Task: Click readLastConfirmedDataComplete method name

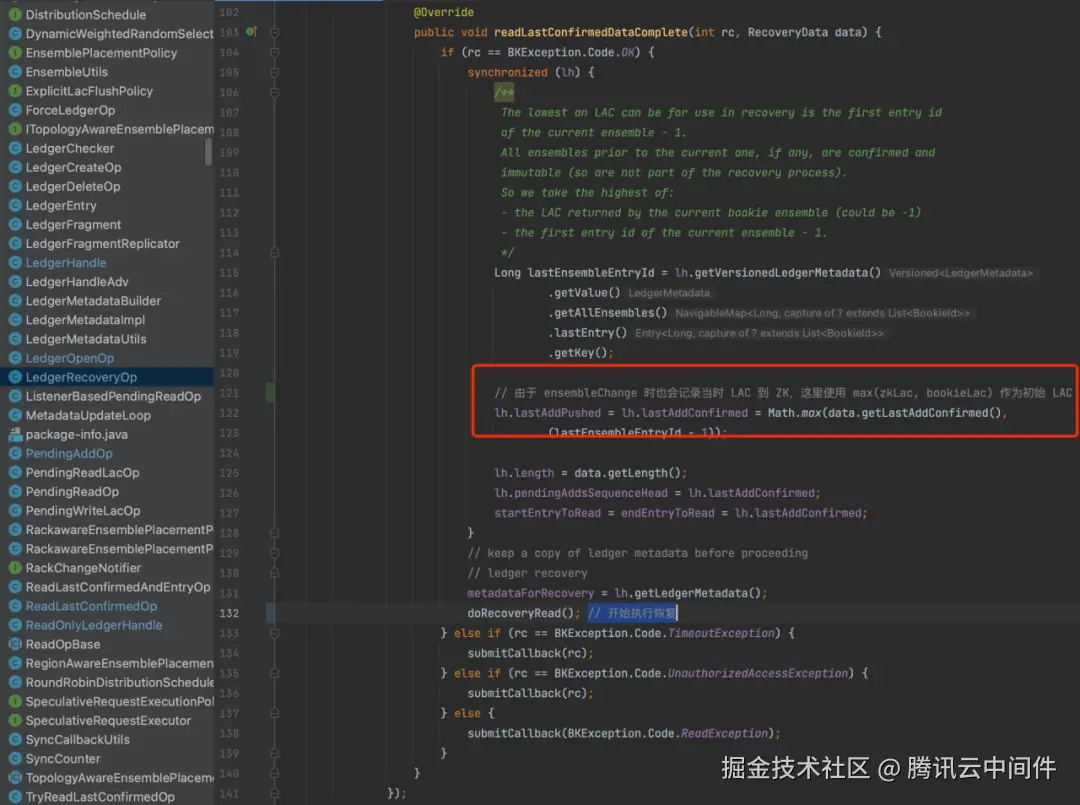Action: (x=590, y=32)
